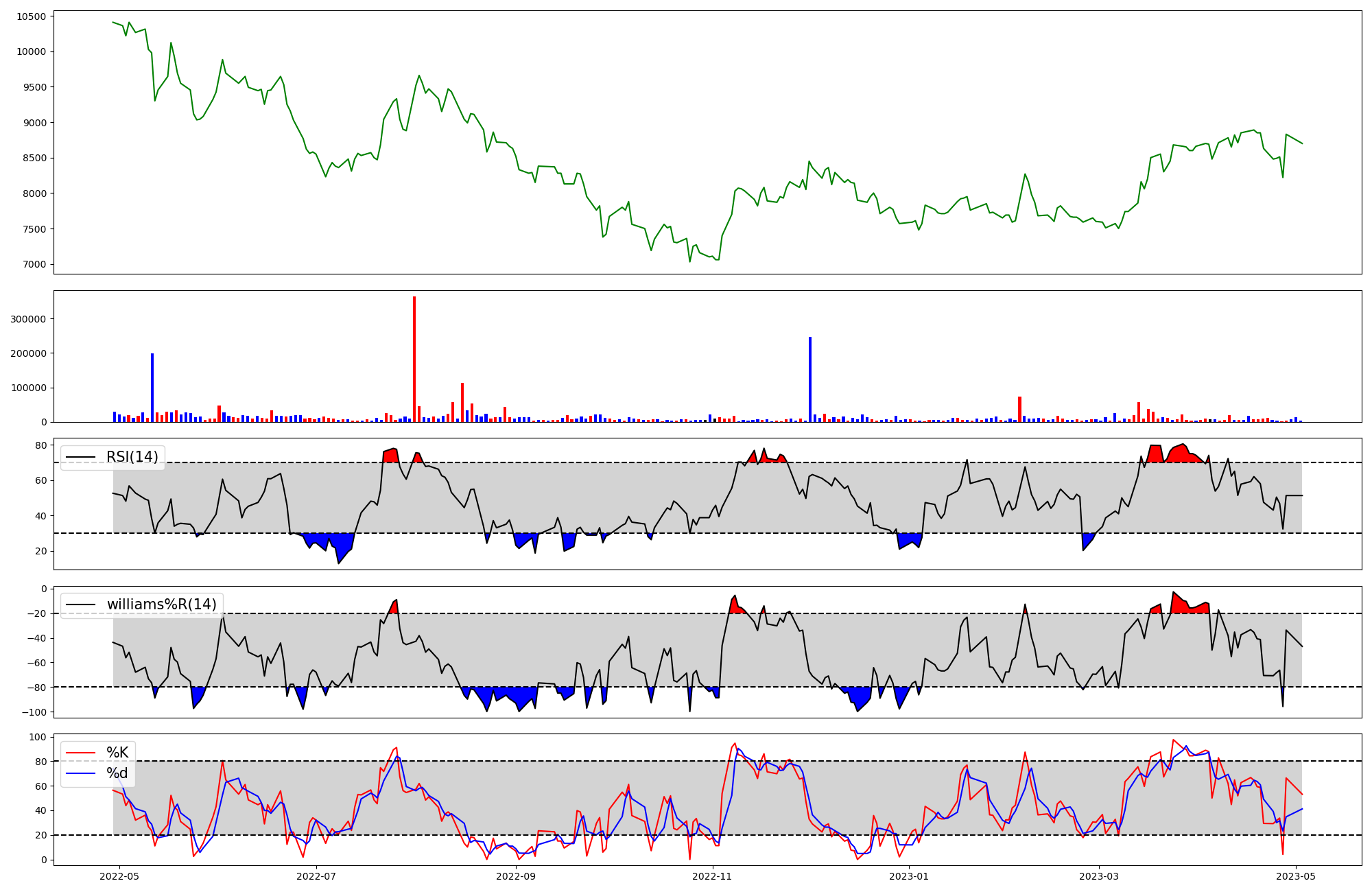1372x892 pixels.
Task: Click the tallest blue volume bar
Action: point(810,379)
